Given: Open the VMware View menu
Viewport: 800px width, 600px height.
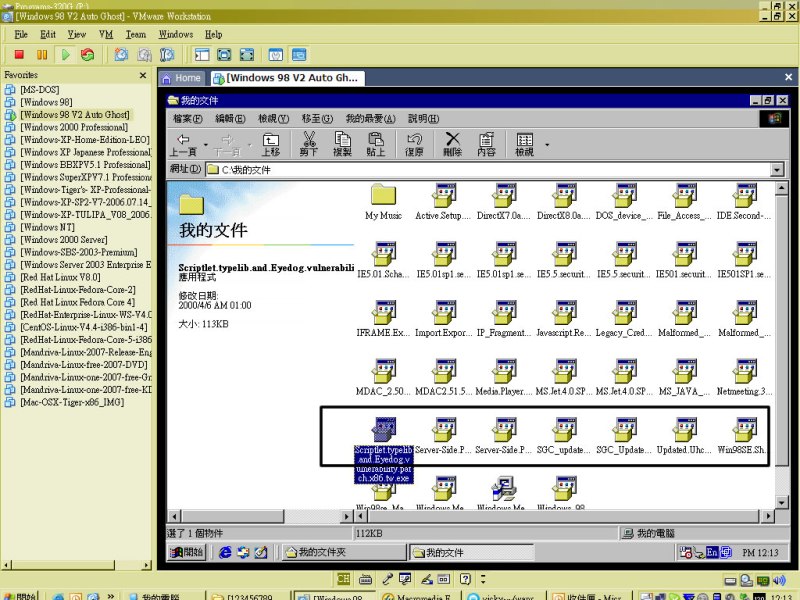Looking at the screenshot, I should click(x=77, y=35).
